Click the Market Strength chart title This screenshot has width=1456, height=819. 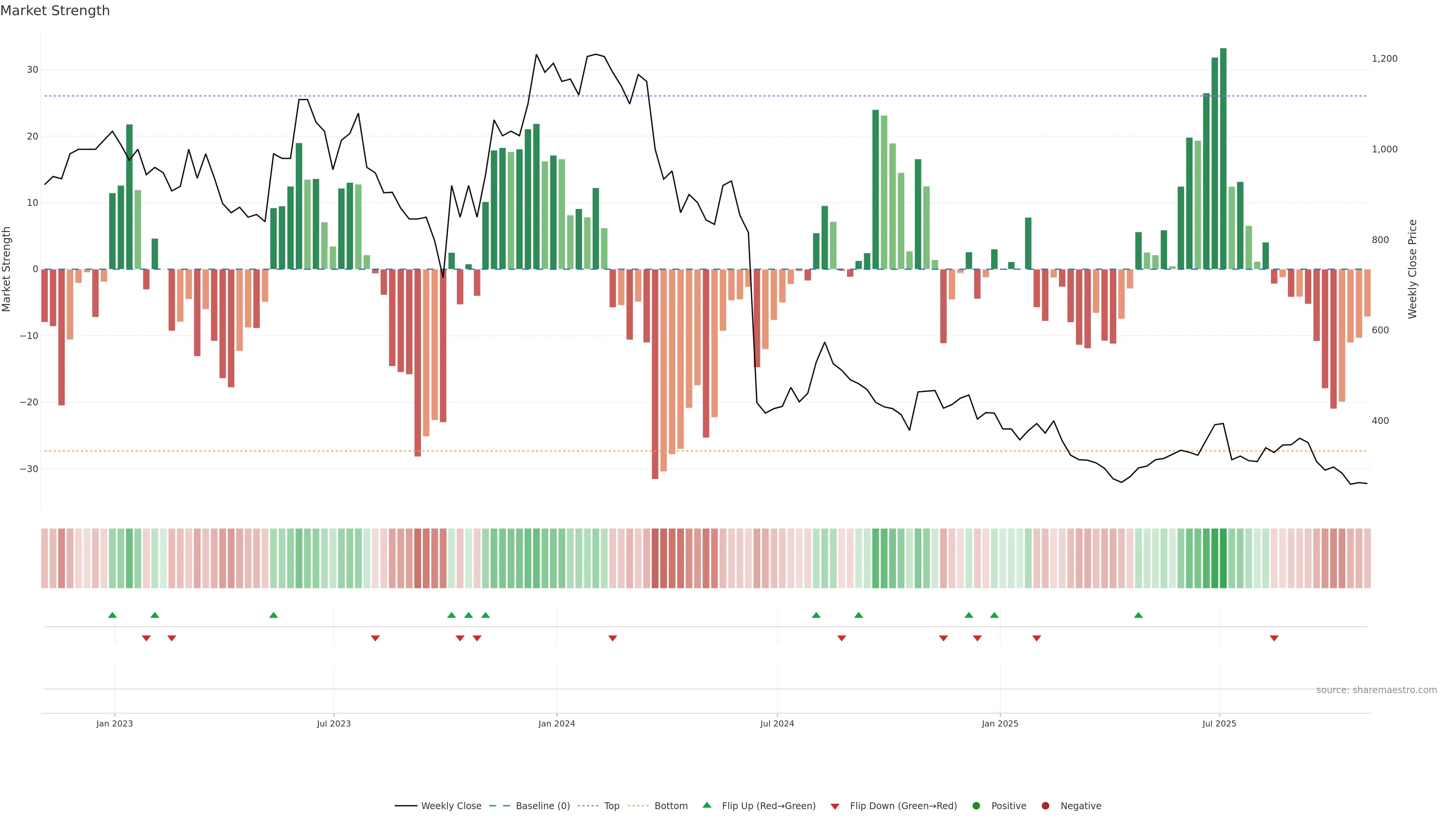[55, 11]
